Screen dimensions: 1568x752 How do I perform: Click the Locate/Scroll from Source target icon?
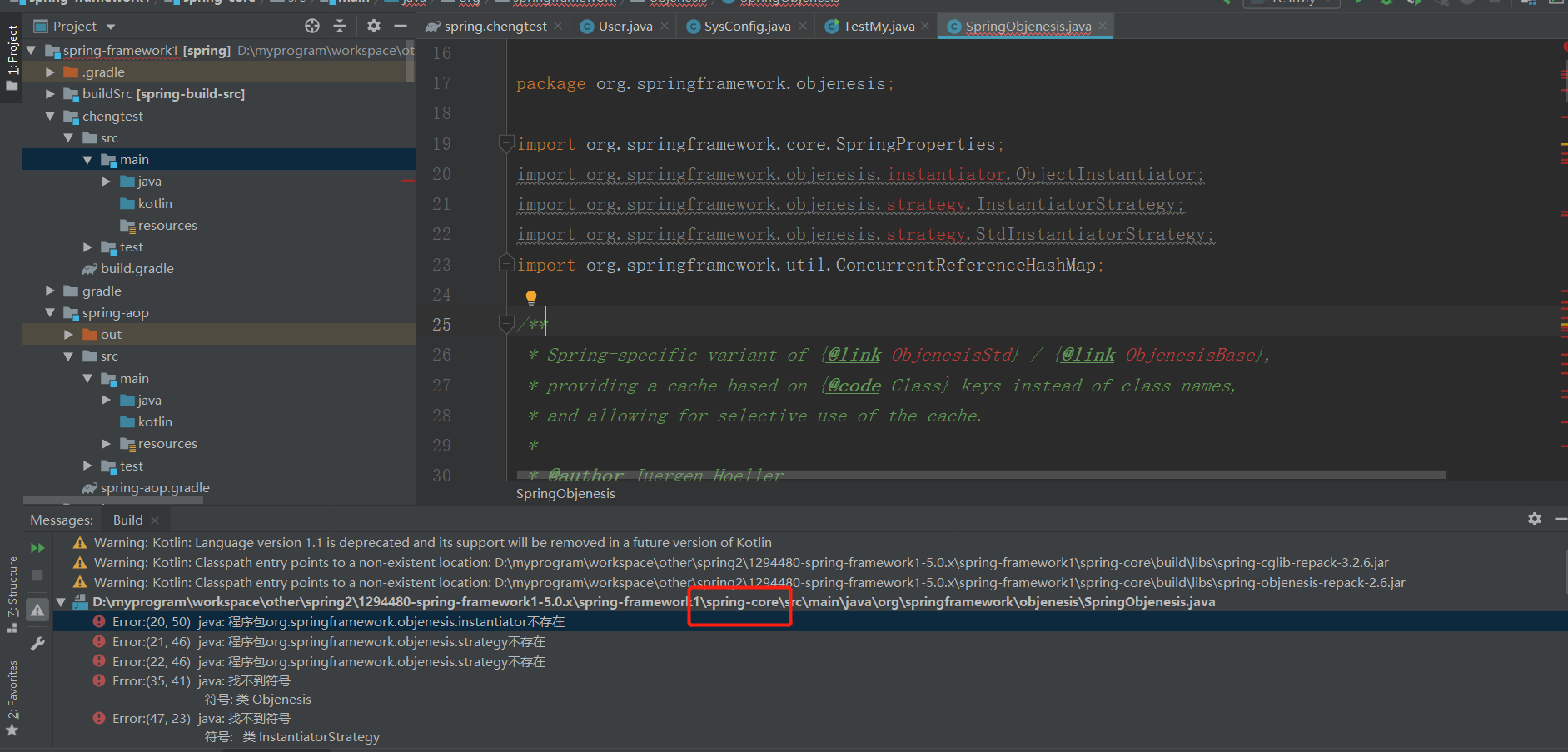[312, 26]
